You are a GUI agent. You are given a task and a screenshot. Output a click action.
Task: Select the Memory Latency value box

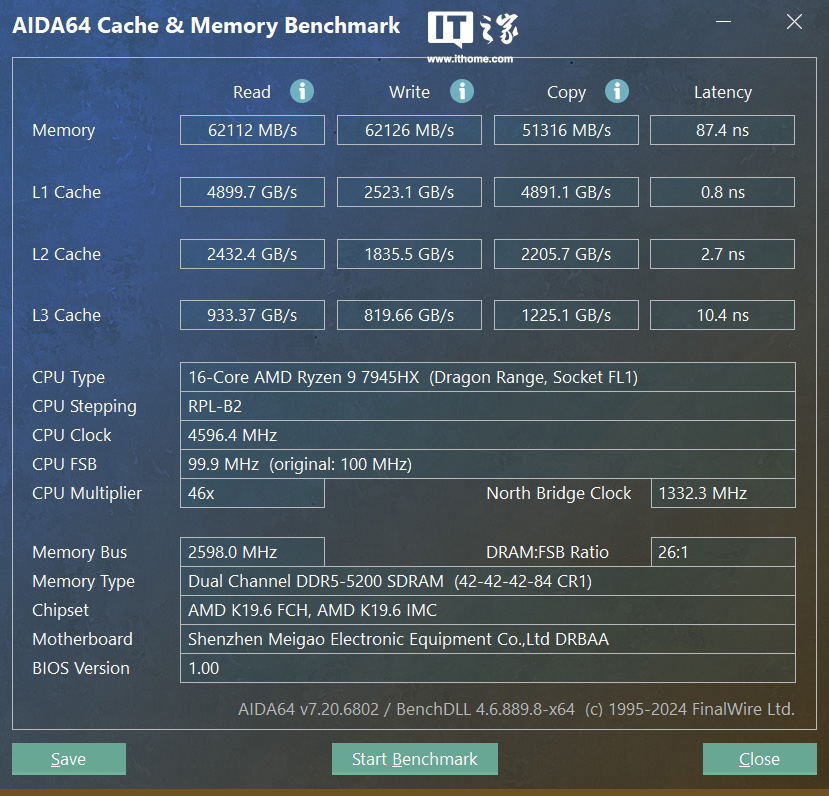pos(722,130)
